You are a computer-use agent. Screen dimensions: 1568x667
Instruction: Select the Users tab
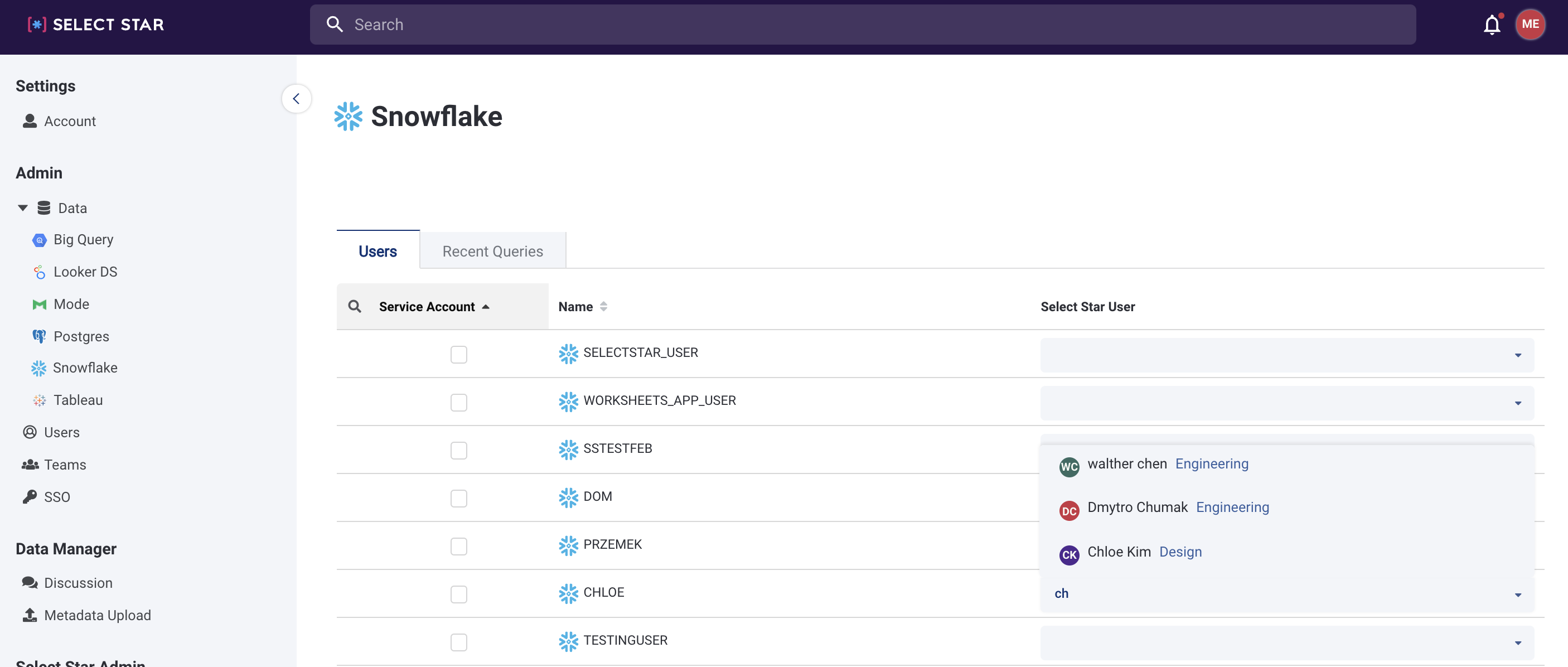(x=378, y=252)
